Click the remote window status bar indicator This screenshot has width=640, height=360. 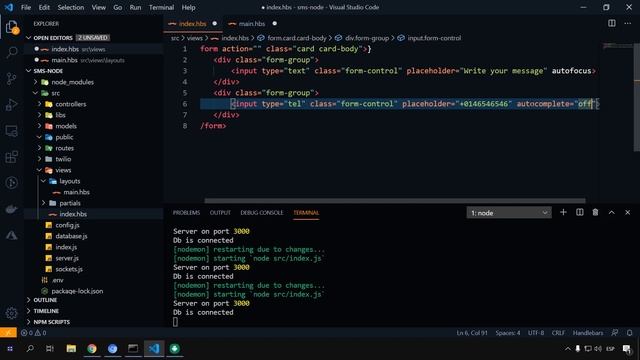click(8, 333)
